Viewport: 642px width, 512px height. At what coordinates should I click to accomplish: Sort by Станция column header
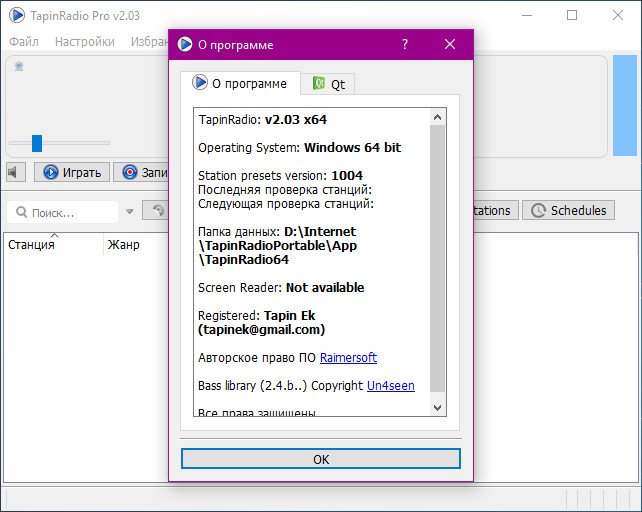(x=53, y=244)
